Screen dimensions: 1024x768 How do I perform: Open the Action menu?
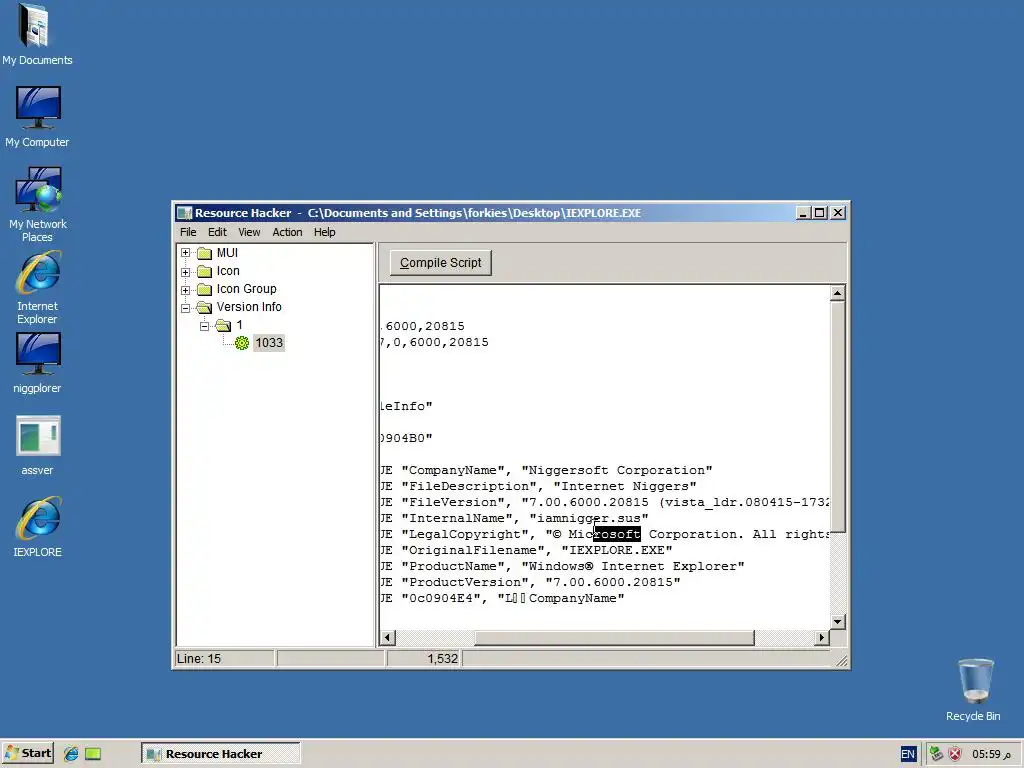[x=287, y=232]
